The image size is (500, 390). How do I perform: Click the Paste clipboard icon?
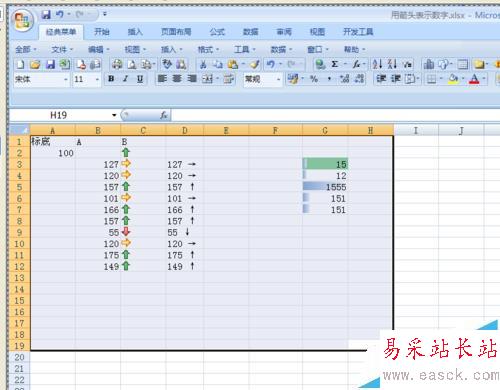point(233,64)
